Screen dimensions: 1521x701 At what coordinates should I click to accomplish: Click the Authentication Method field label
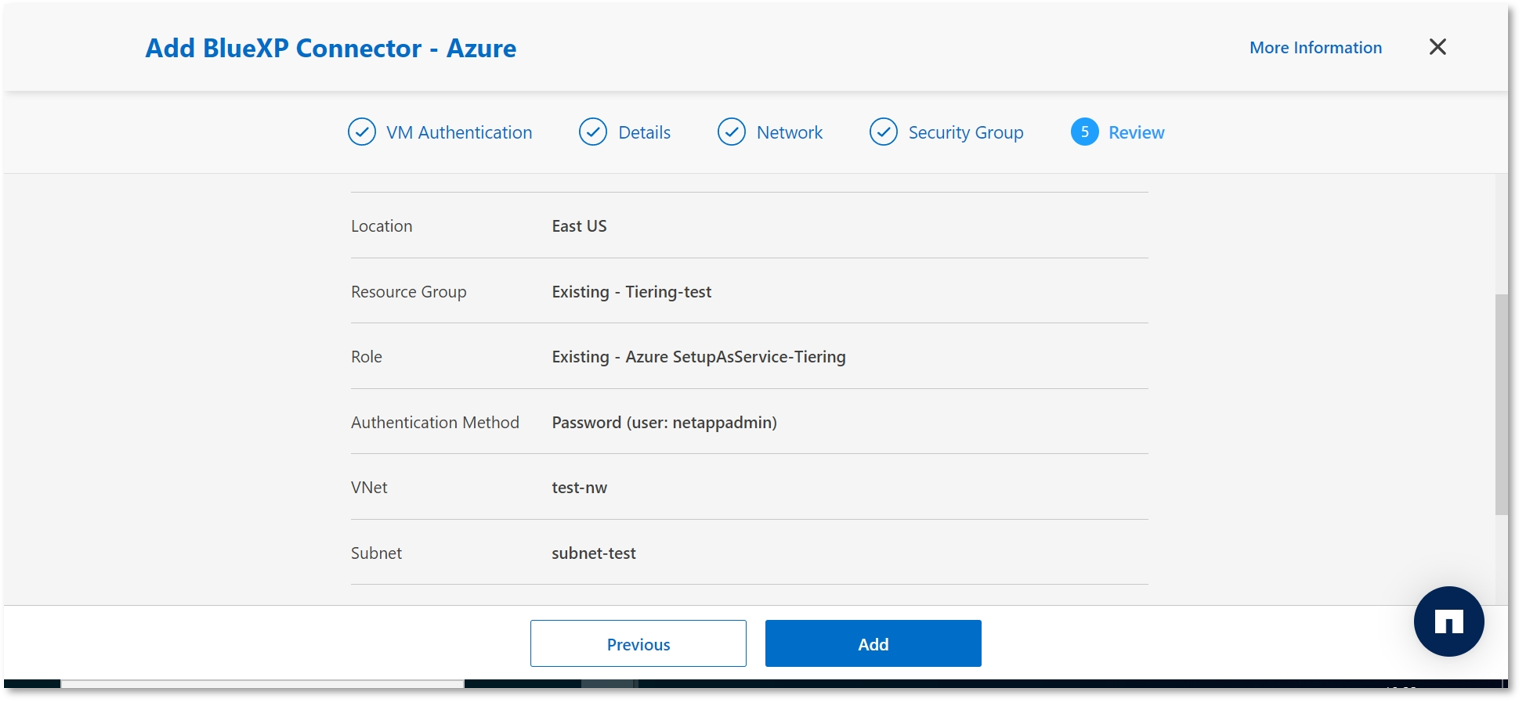point(435,423)
